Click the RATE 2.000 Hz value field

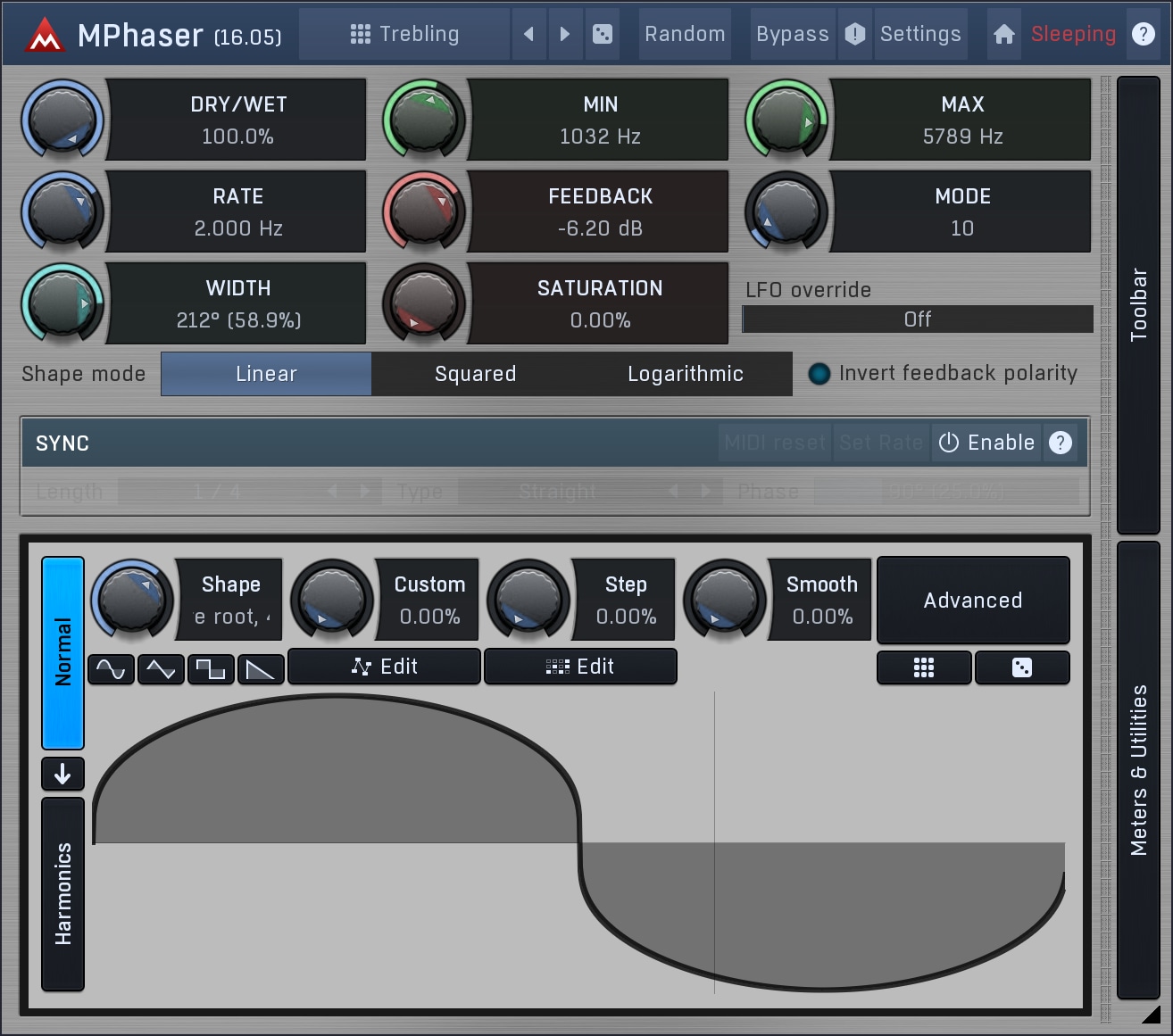pyautogui.click(x=237, y=211)
